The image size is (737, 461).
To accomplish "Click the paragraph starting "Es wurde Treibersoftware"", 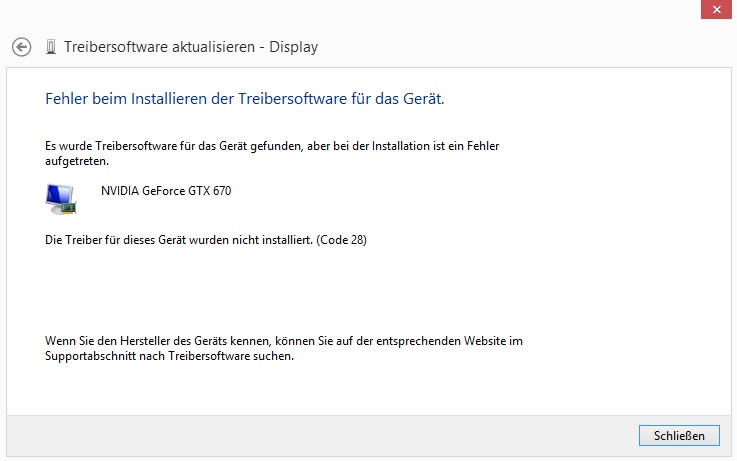I will pos(272,153).
